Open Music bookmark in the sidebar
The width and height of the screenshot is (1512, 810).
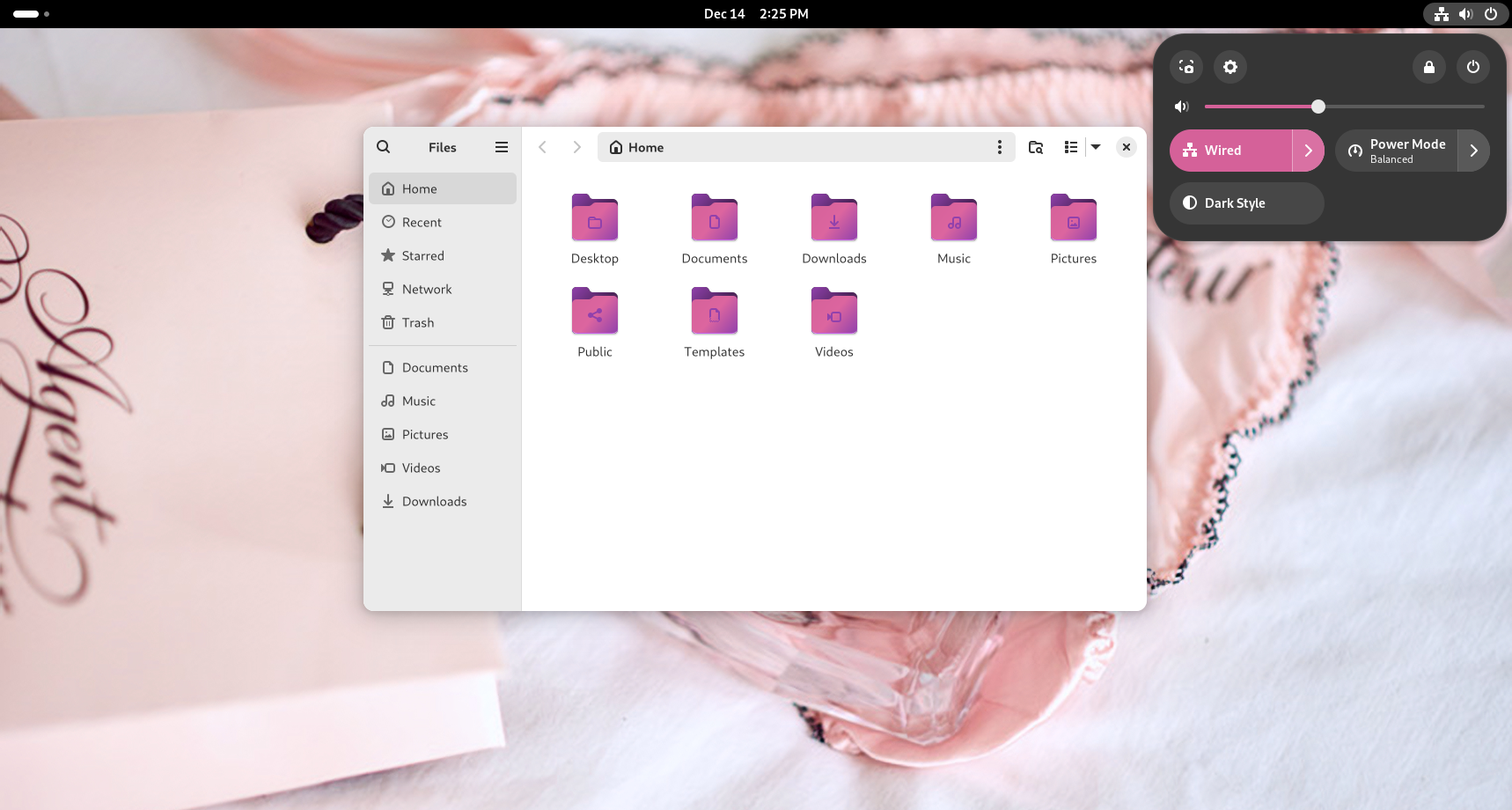tap(443, 401)
